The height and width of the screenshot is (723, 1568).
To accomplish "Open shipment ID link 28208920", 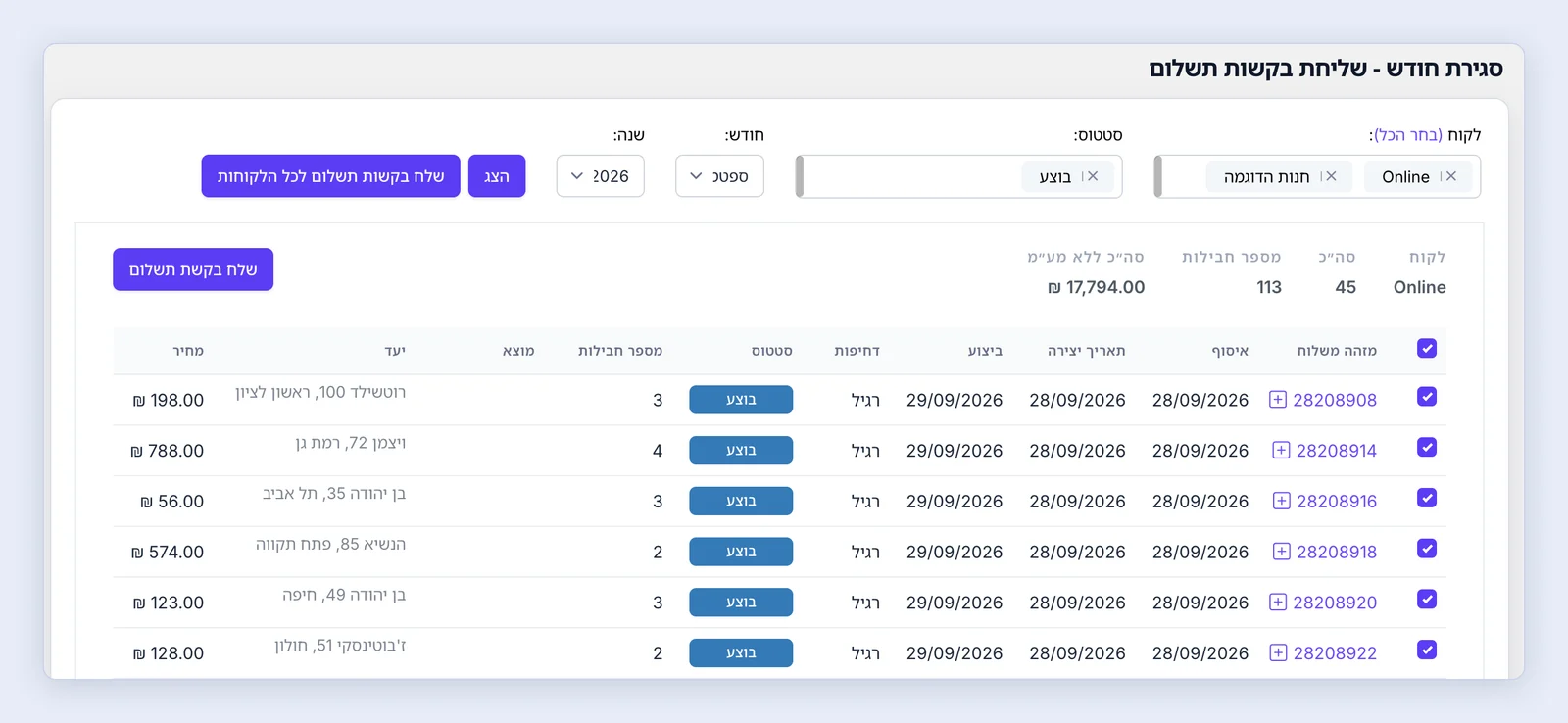I will coord(1335,602).
